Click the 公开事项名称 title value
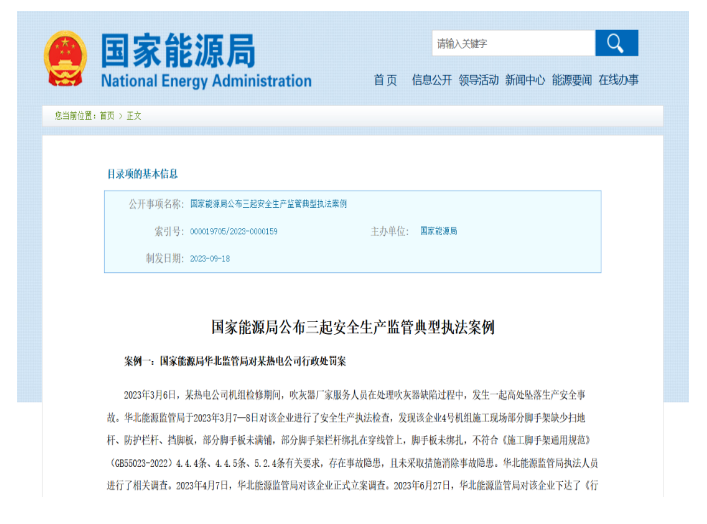The height and width of the screenshot is (524, 707). 268,203
